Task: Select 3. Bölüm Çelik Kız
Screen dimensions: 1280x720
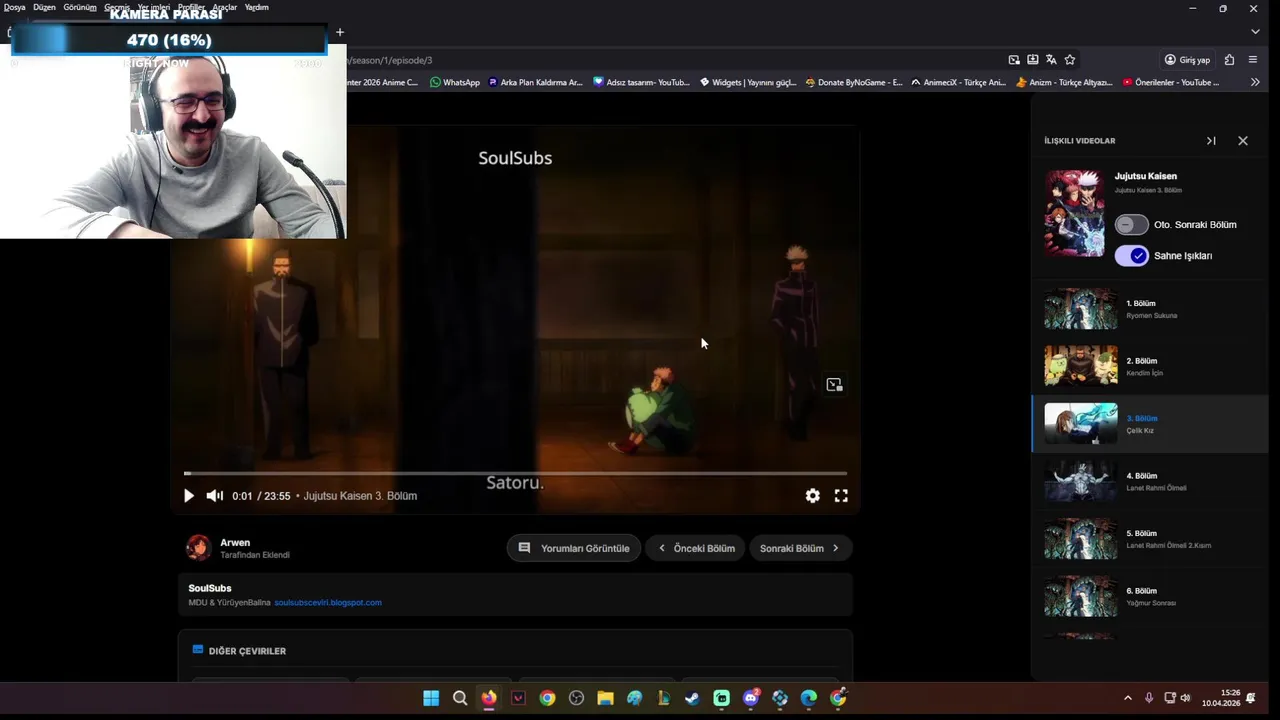Action: coord(1150,424)
